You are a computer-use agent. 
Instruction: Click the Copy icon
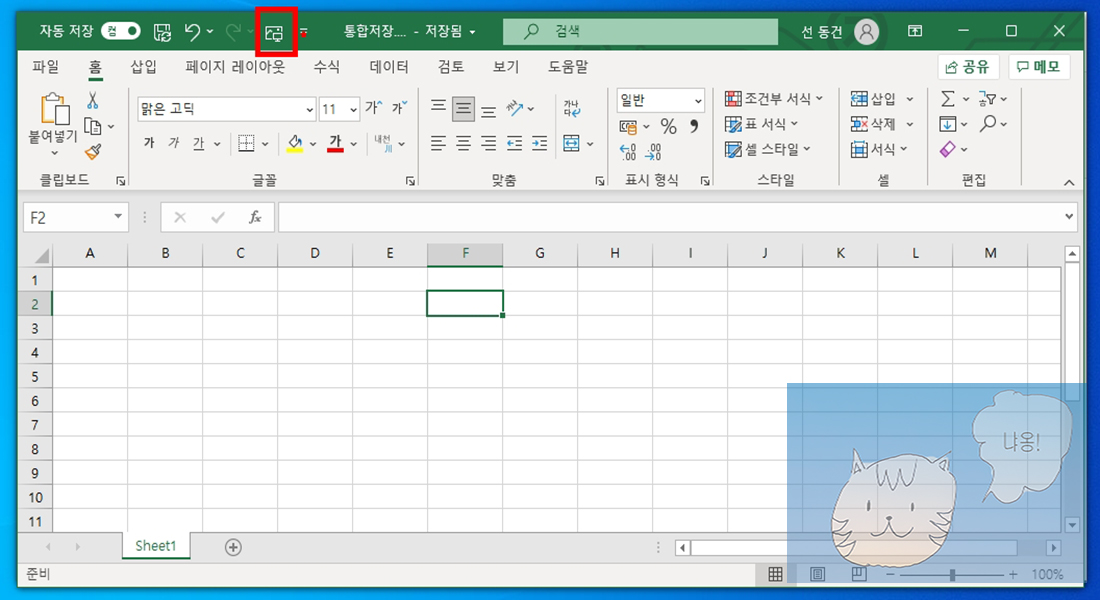[93, 126]
